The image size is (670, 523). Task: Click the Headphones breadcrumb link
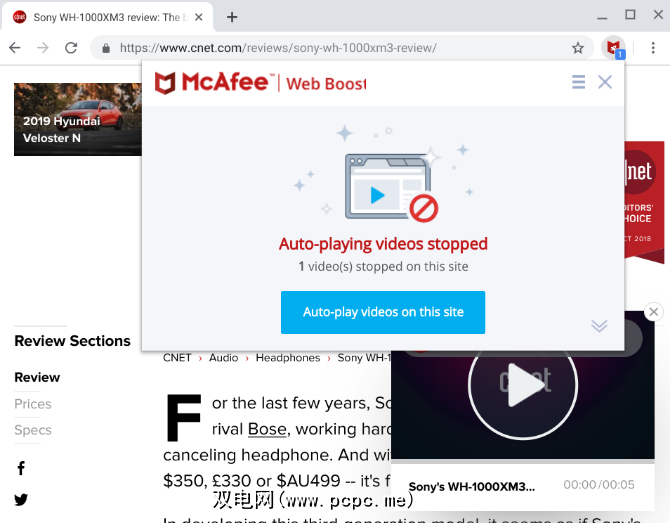[x=288, y=358]
